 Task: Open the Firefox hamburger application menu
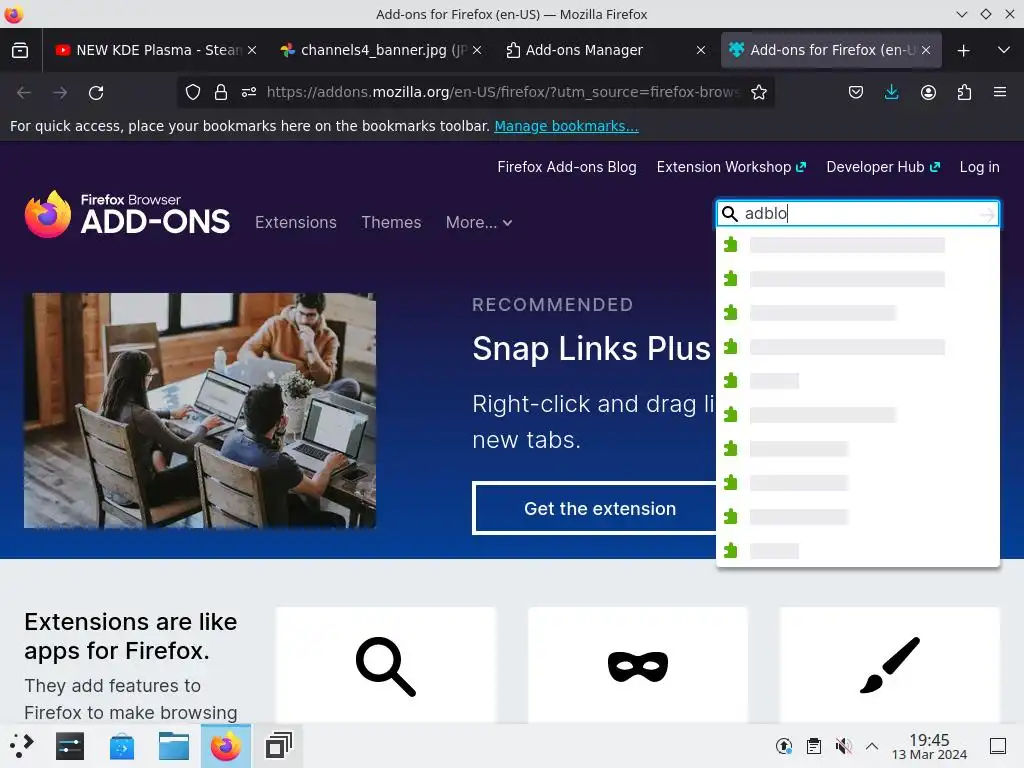tap(1000, 93)
